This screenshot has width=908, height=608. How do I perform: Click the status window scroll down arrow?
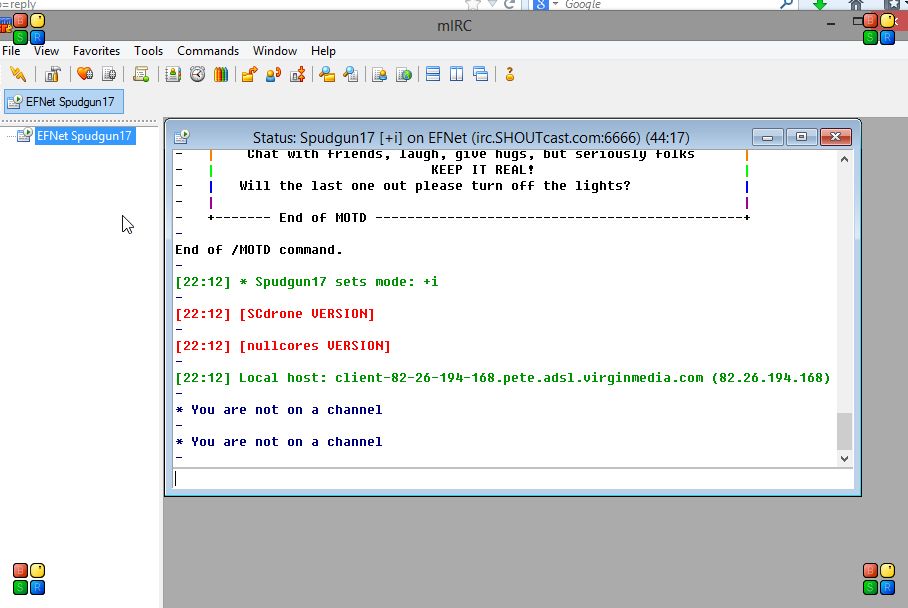[844, 459]
